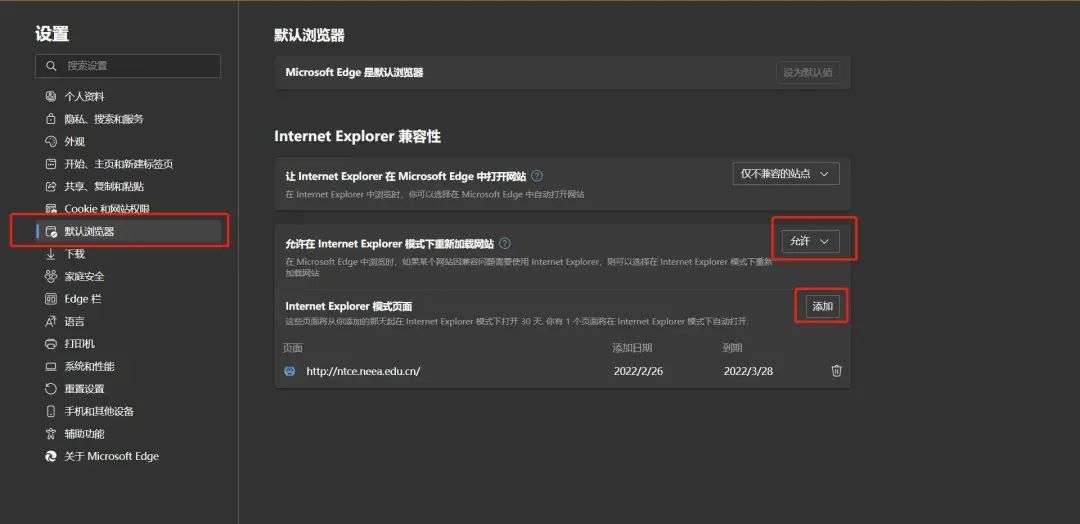Click the search settings input field
1080x524 pixels.
click(x=128, y=66)
